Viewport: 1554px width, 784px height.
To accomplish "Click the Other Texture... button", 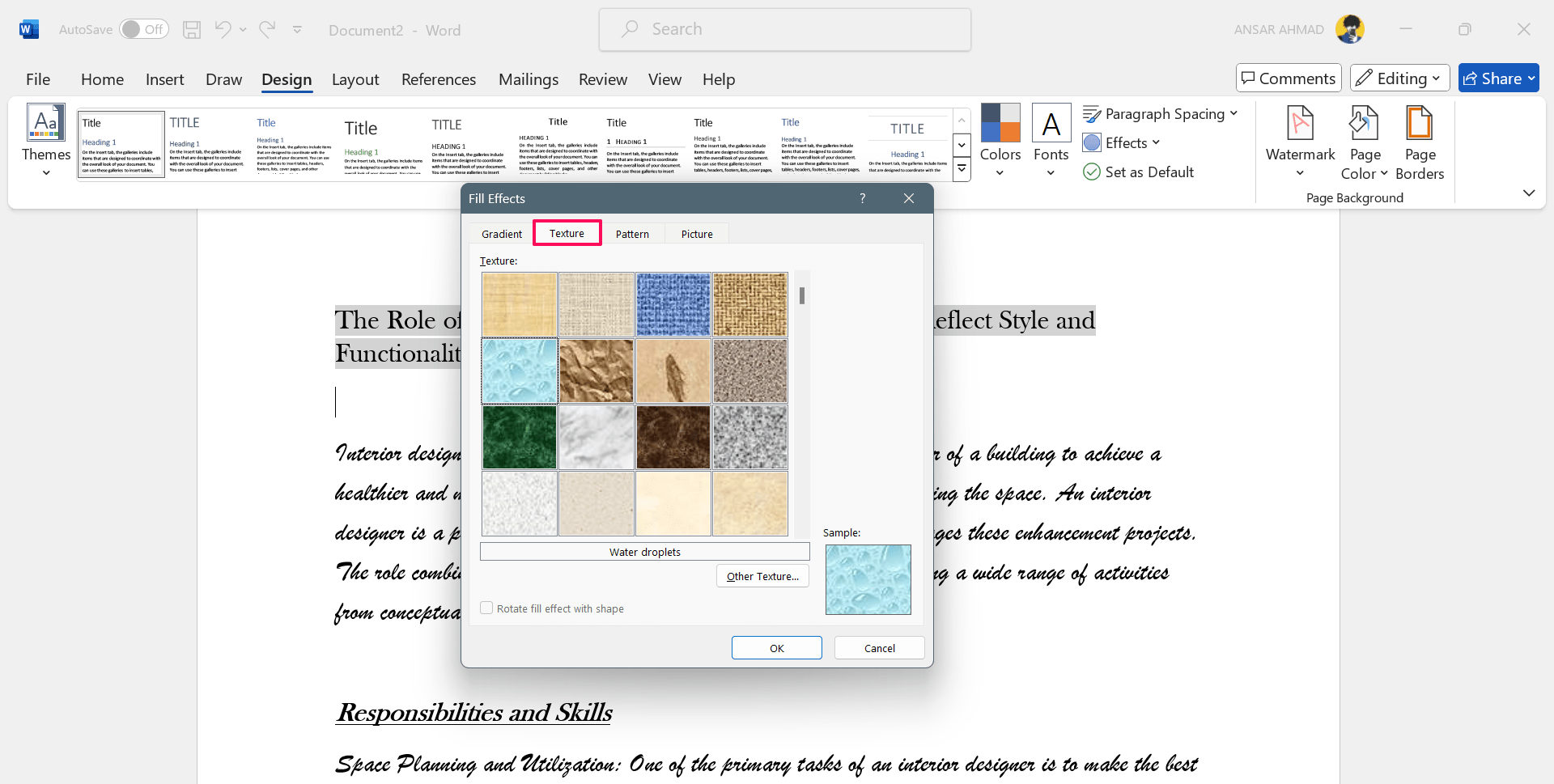I will coord(762,577).
